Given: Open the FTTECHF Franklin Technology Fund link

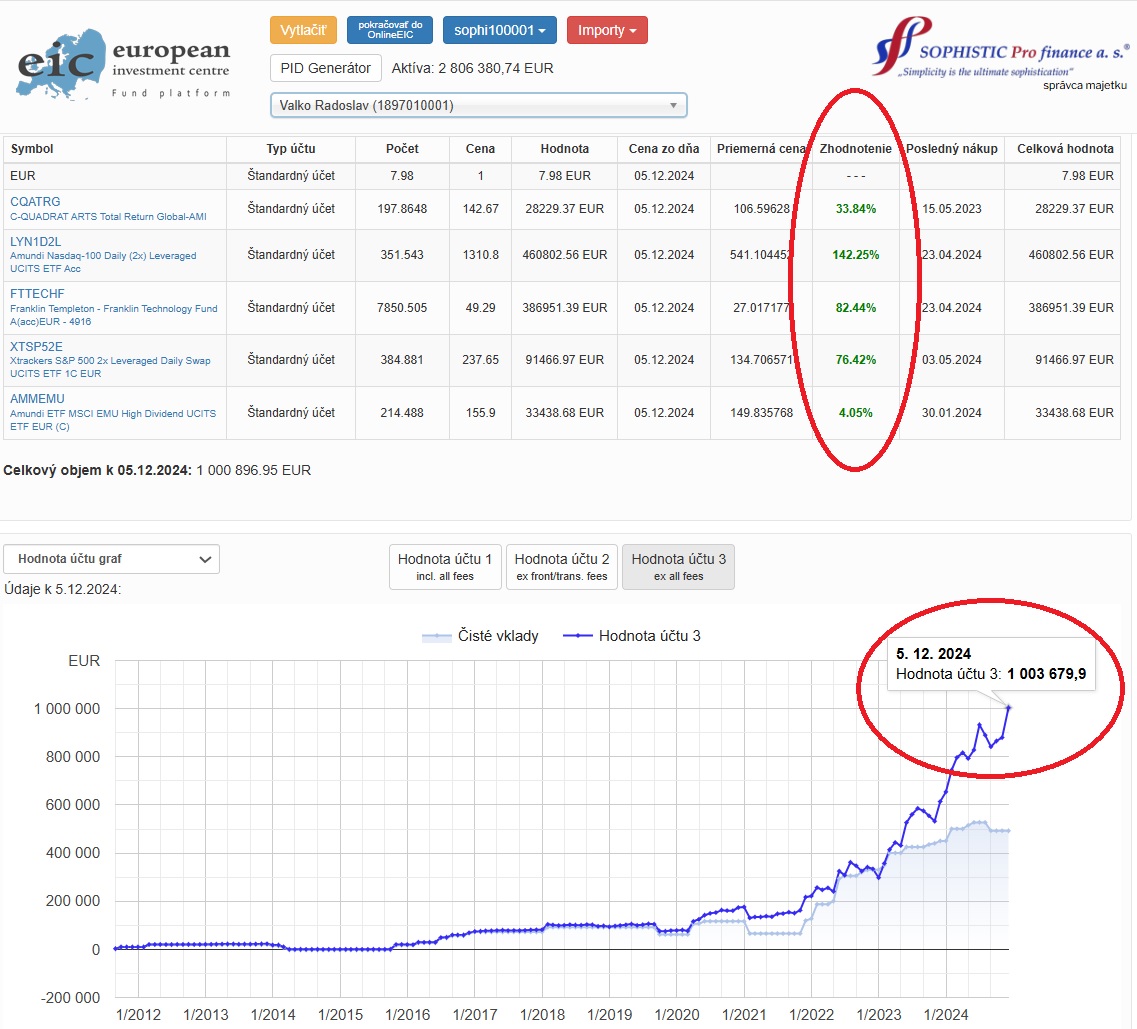Looking at the screenshot, I should pos(37,294).
